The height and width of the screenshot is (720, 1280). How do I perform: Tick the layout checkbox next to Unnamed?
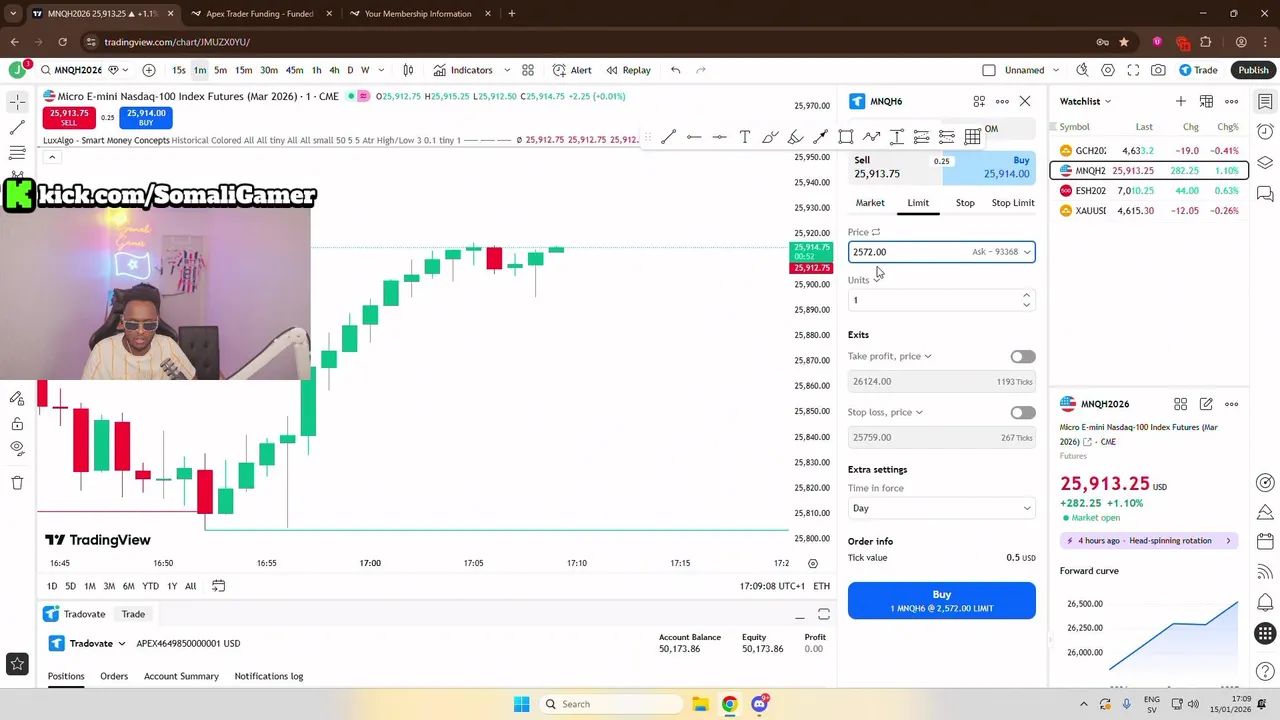coord(989,70)
